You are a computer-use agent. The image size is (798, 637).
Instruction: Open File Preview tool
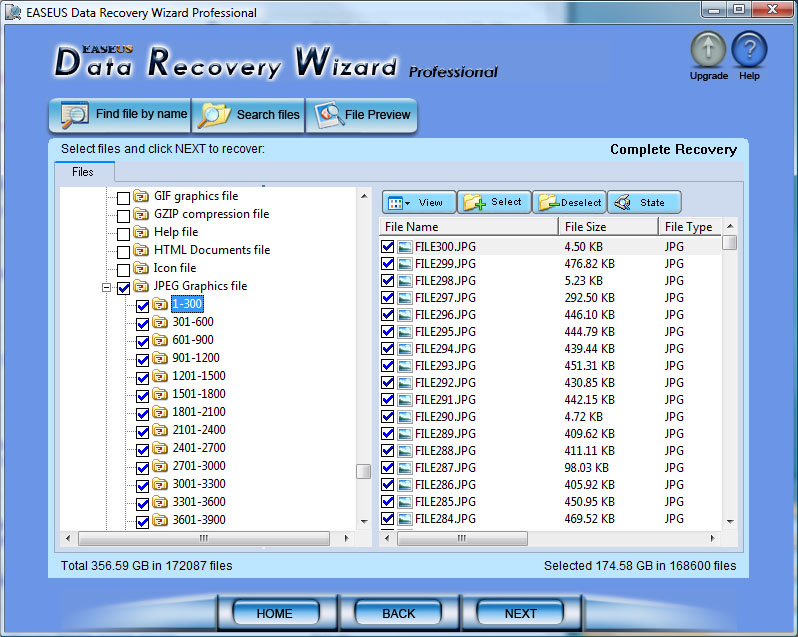click(361, 115)
